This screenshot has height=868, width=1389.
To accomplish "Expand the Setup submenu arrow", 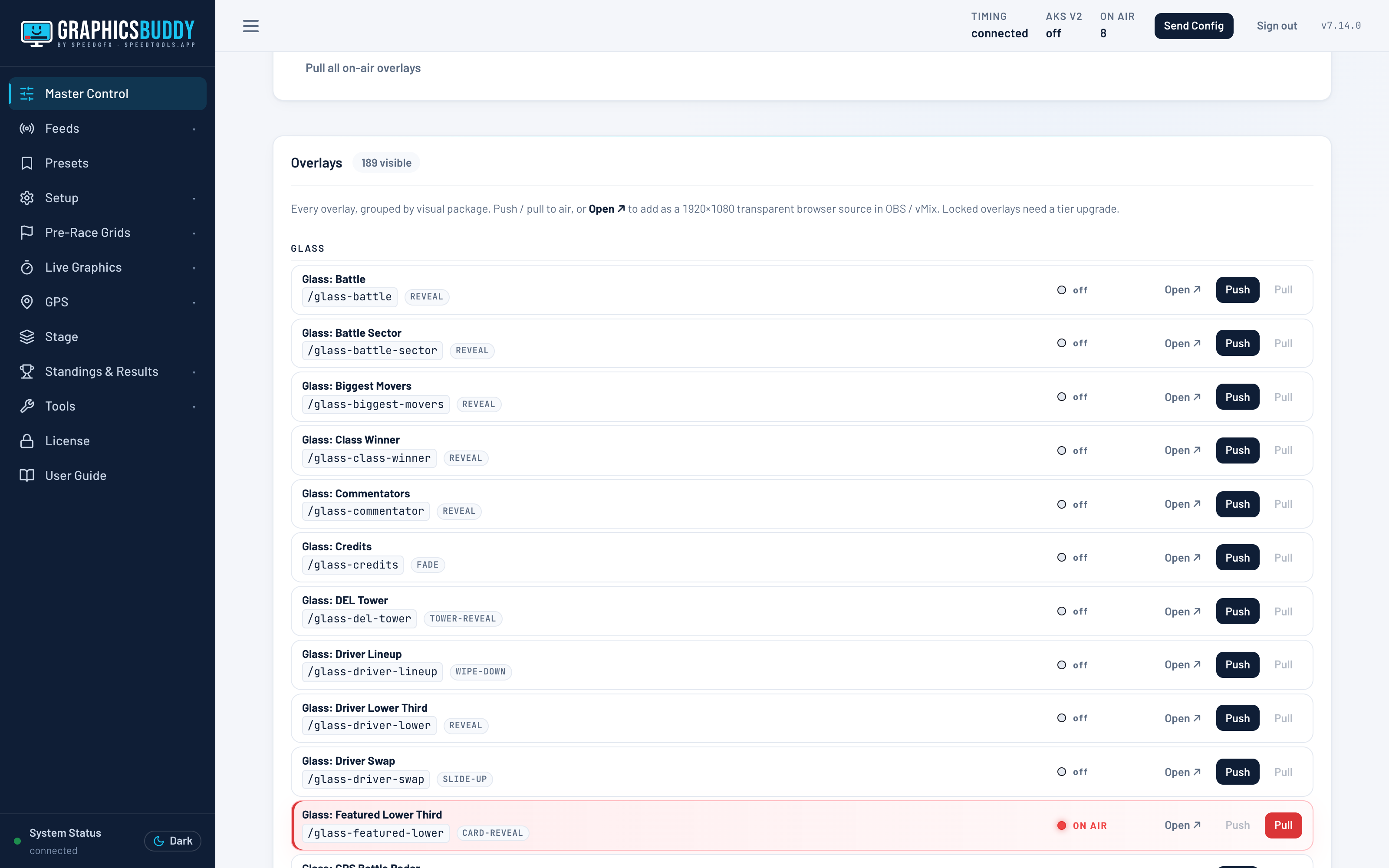I will 194,199.
